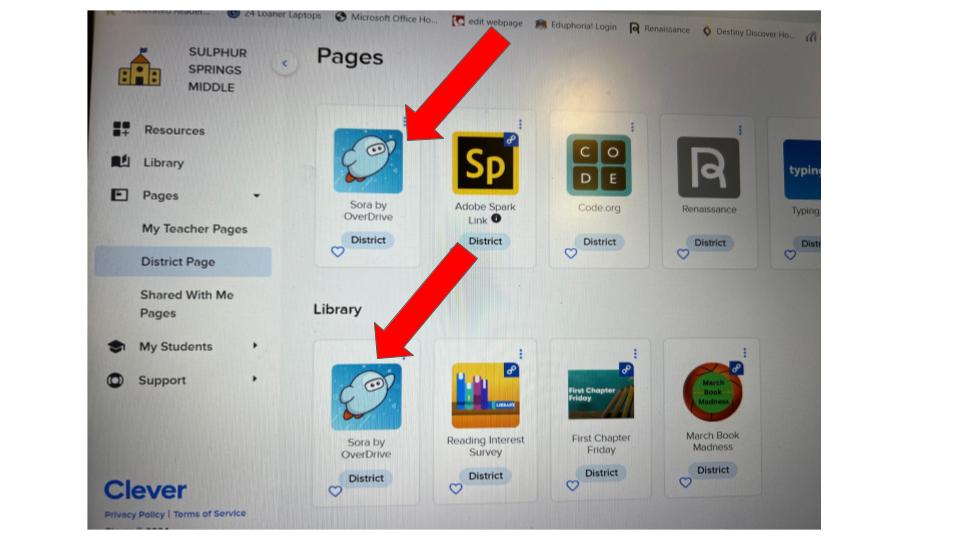
Task: Expand the Support submenu arrow
Action: (254, 379)
